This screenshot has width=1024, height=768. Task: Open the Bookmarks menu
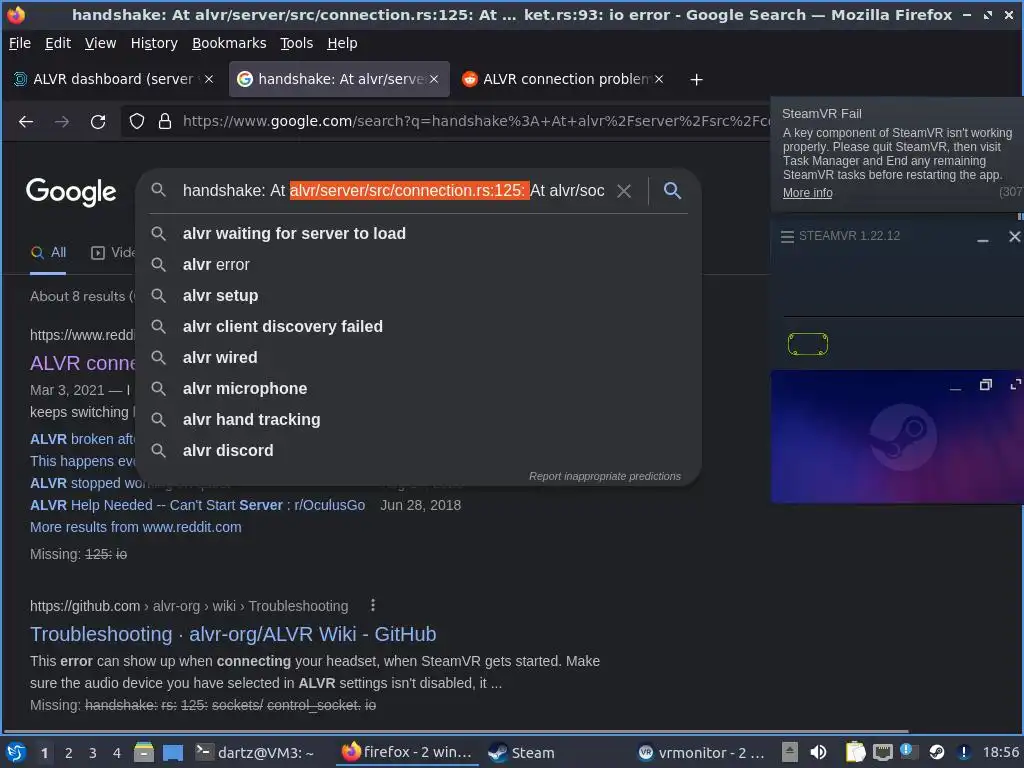click(229, 43)
